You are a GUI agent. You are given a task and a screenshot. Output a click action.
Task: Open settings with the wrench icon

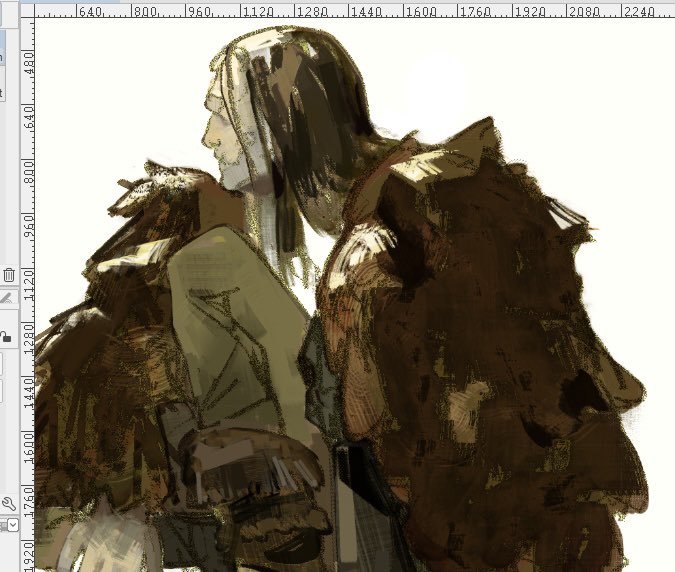pos(8,503)
